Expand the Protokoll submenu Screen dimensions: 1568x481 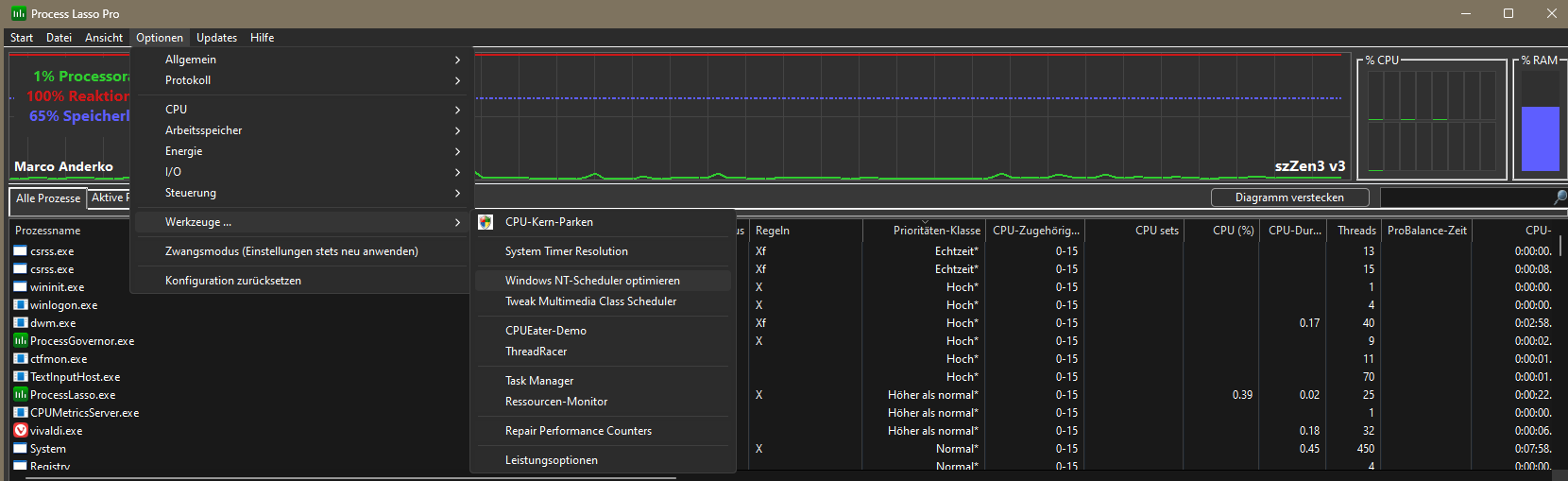point(300,80)
